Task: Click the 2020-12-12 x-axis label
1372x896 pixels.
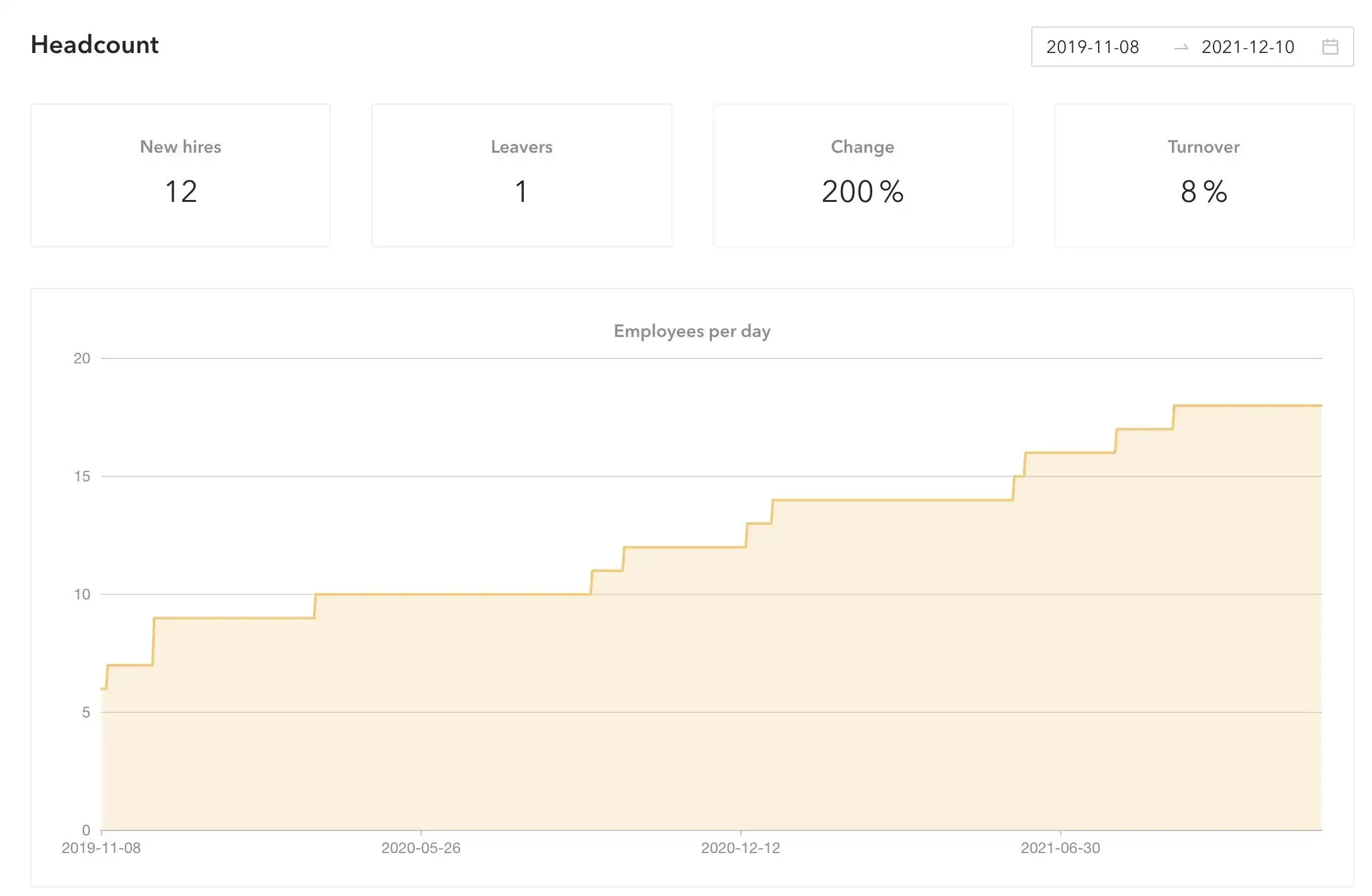Action: click(740, 848)
